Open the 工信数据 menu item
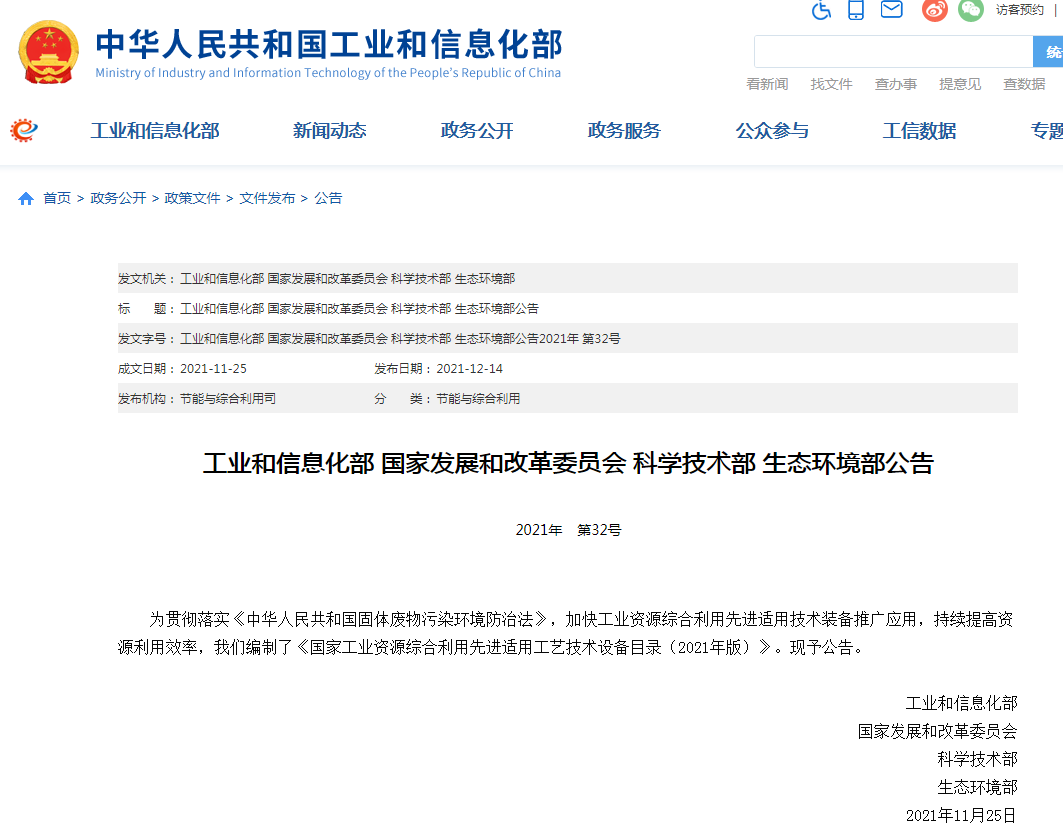 (919, 131)
